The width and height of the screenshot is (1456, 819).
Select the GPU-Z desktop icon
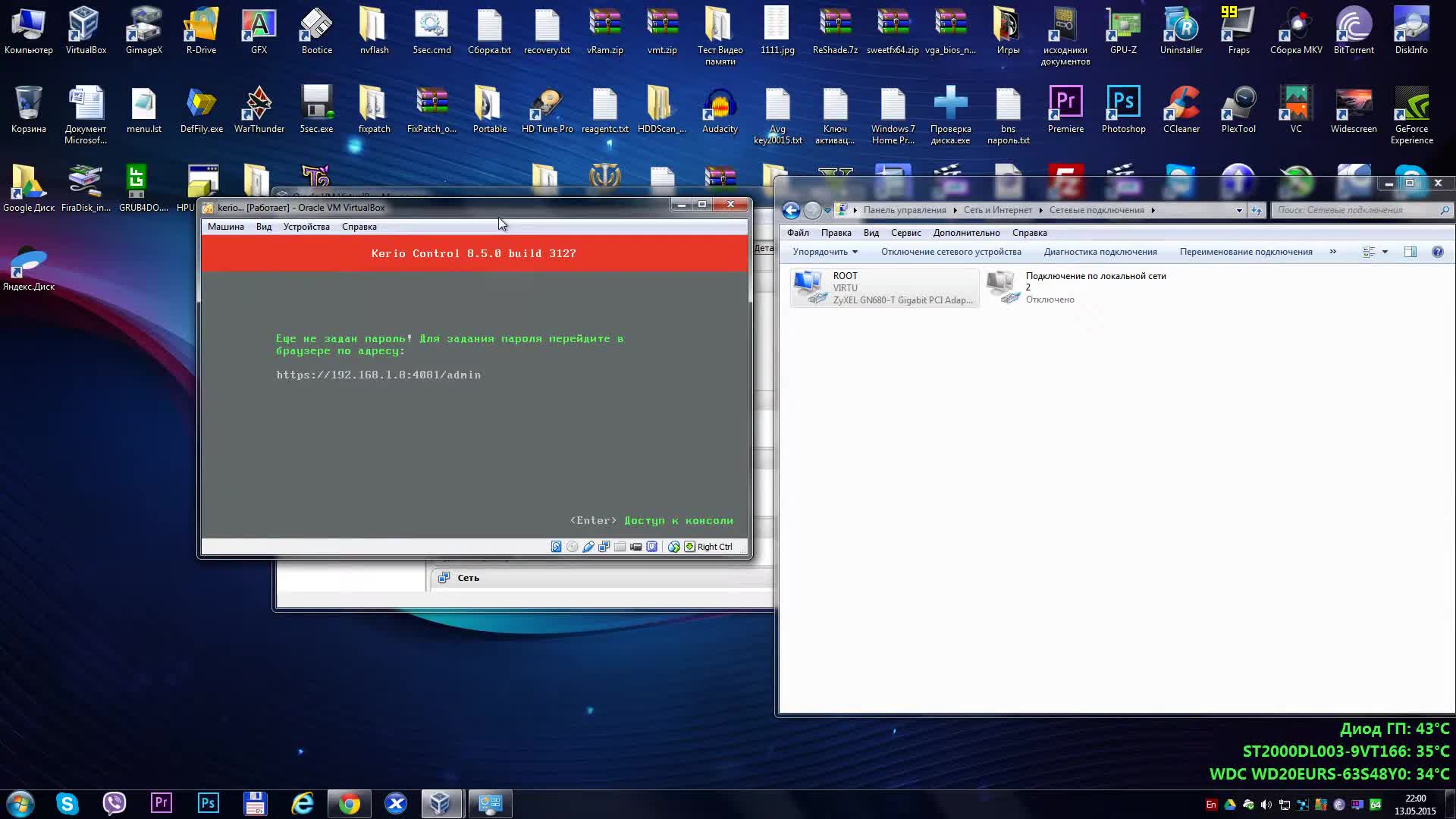(1123, 31)
